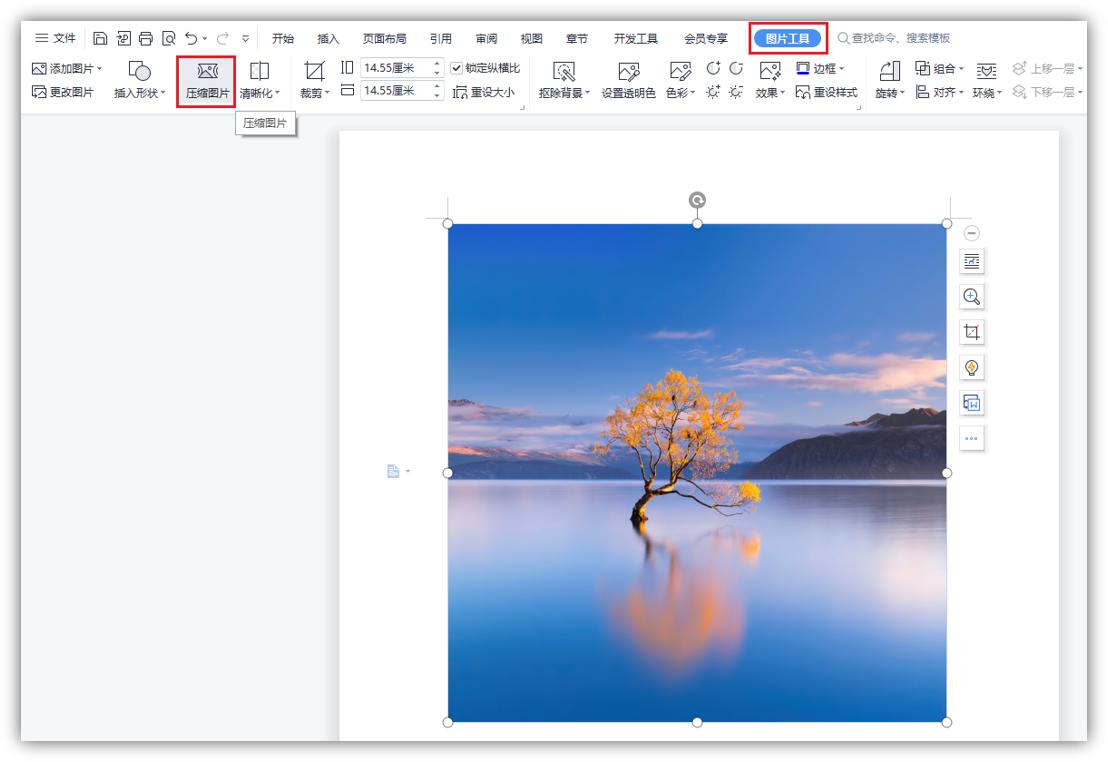
Task: Open the 文件 menu
Action: click(55, 38)
